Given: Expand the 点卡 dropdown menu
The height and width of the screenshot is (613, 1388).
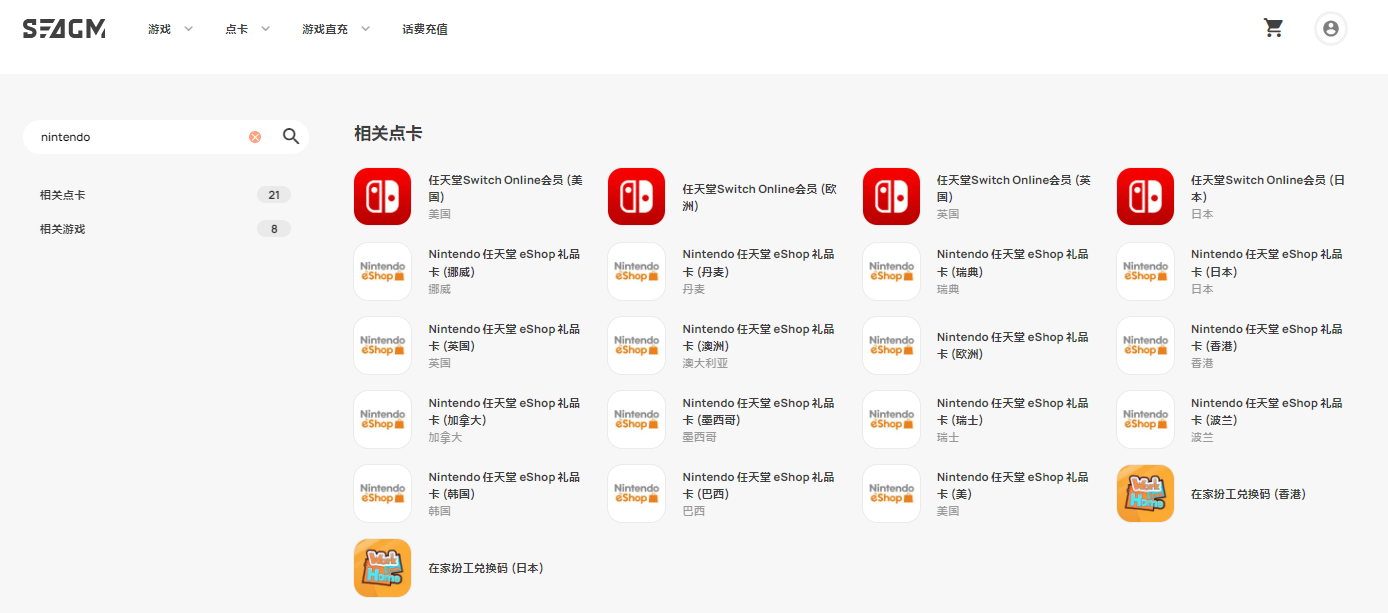Looking at the screenshot, I should point(248,29).
